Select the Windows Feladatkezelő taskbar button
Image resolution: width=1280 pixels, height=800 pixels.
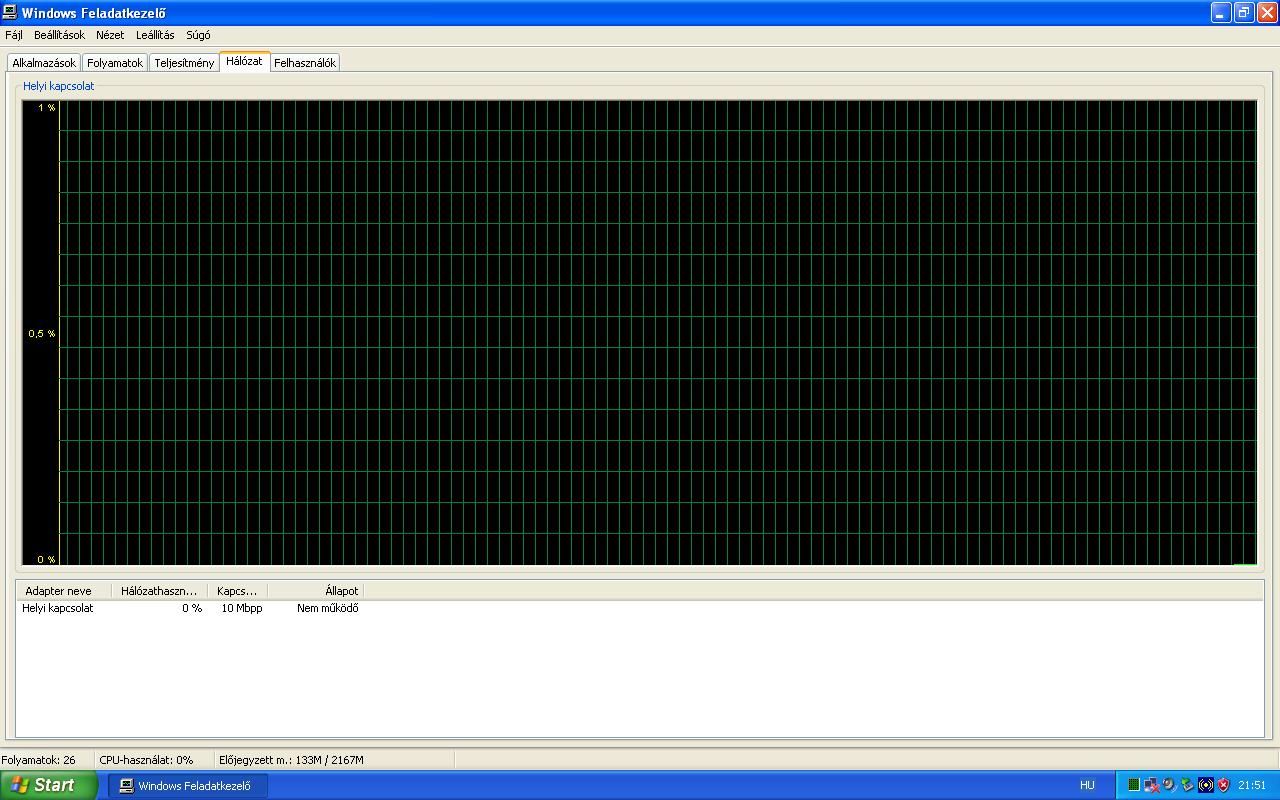pyautogui.click(x=187, y=785)
